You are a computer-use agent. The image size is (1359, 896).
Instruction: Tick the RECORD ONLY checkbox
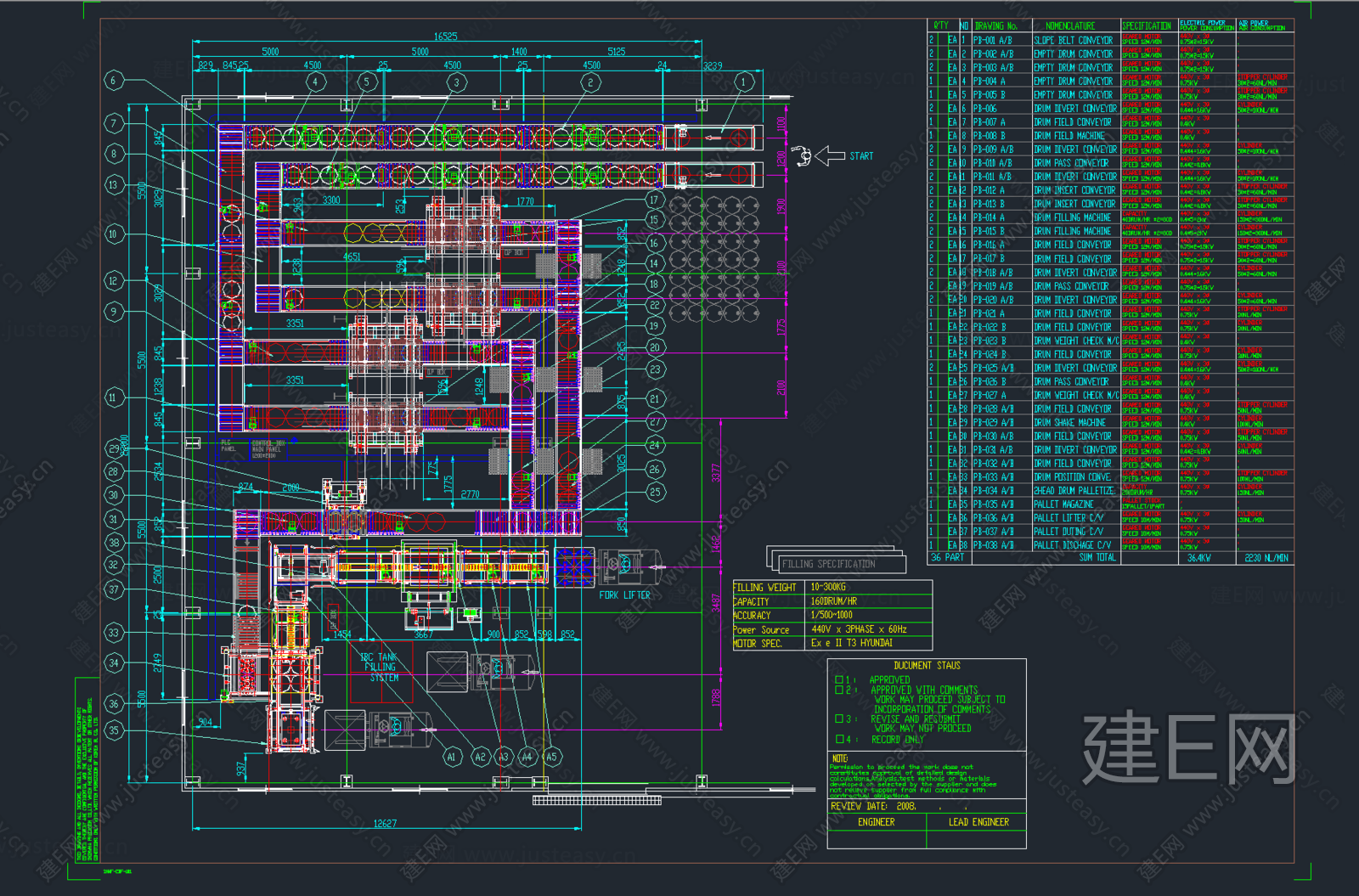[x=839, y=739]
